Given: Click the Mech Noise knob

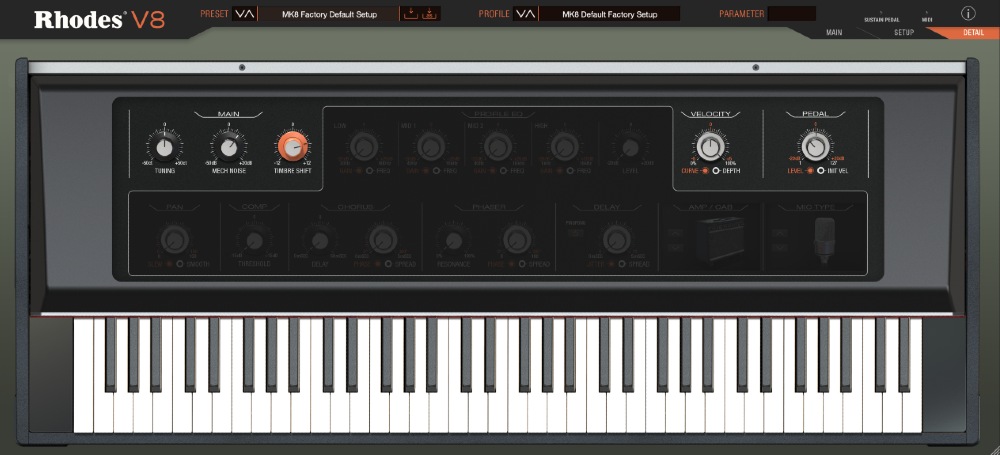Looking at the screenshot, I should coord(228,147).
